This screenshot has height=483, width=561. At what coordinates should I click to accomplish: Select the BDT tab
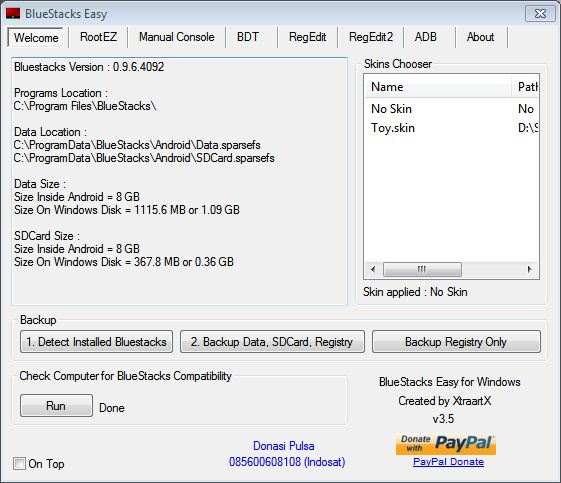pos(248,37)
